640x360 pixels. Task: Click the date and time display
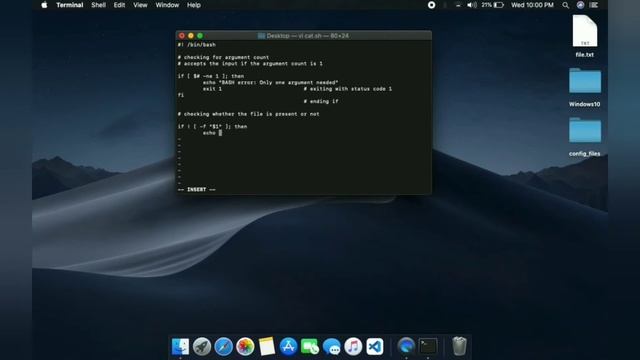point(532,5)
